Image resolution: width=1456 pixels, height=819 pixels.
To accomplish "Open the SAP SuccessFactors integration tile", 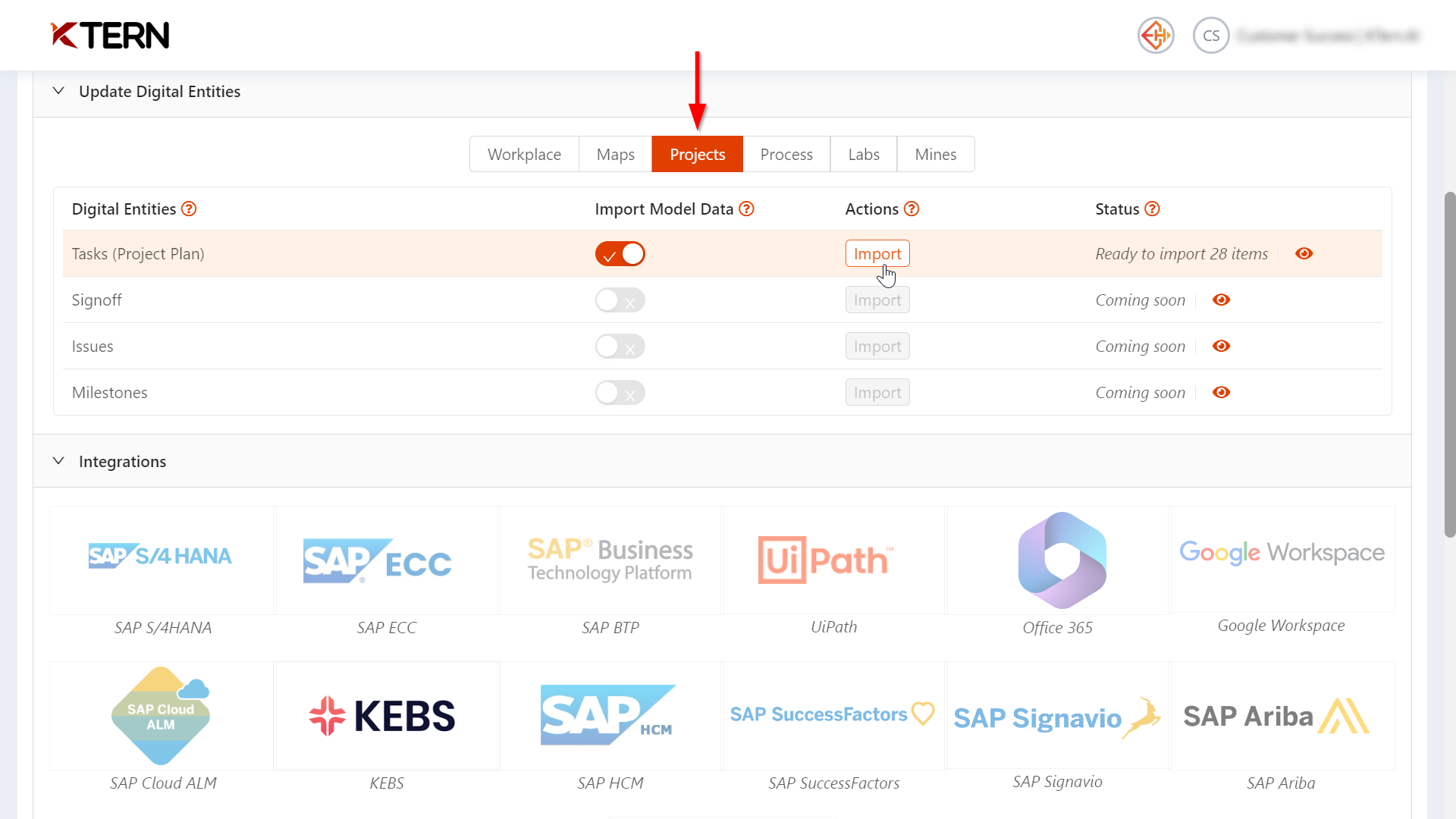I will (833, 716).
